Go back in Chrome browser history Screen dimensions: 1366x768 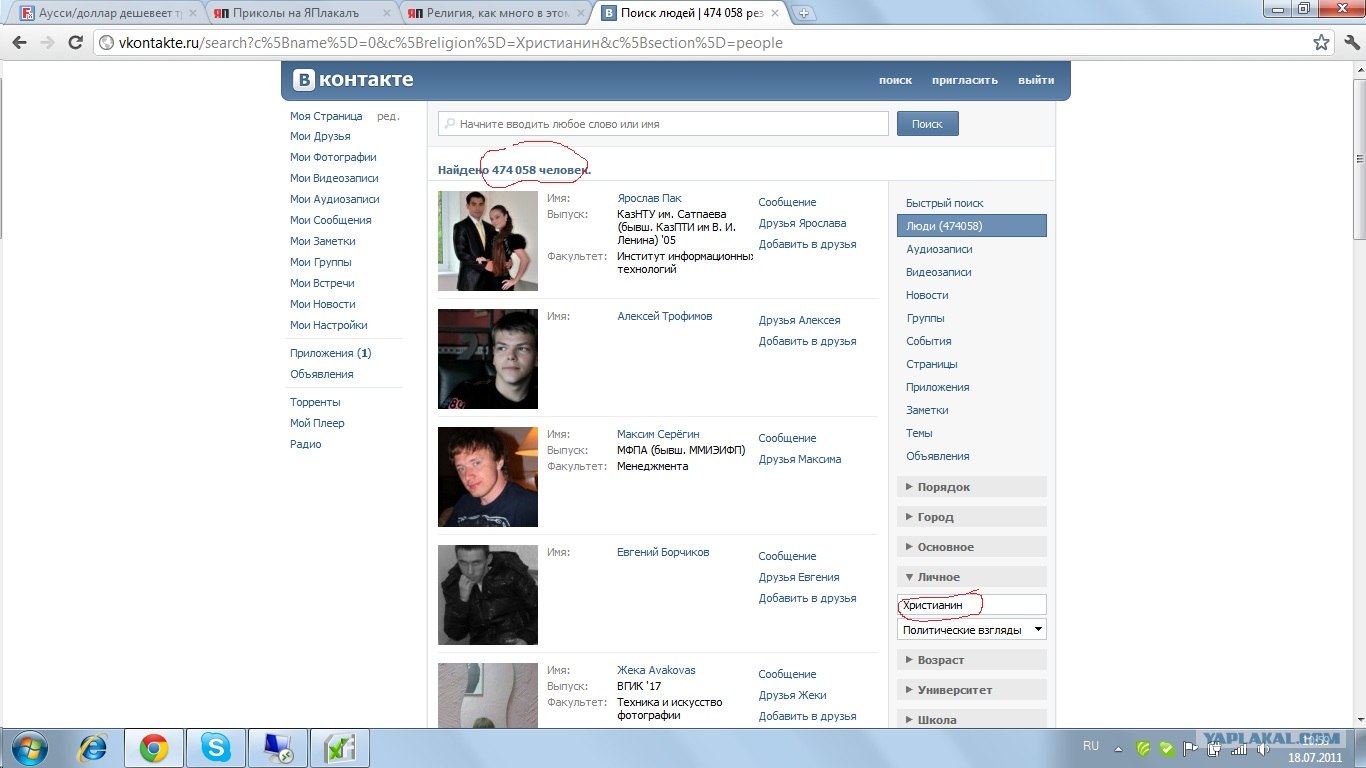pos(19,43)
